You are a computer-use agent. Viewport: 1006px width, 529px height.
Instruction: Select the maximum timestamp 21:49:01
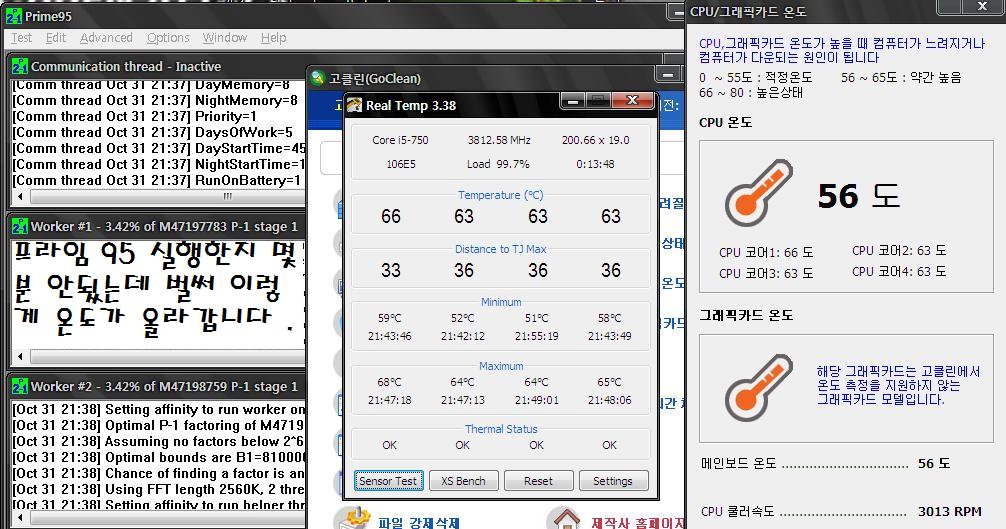[x=537, y=400]
